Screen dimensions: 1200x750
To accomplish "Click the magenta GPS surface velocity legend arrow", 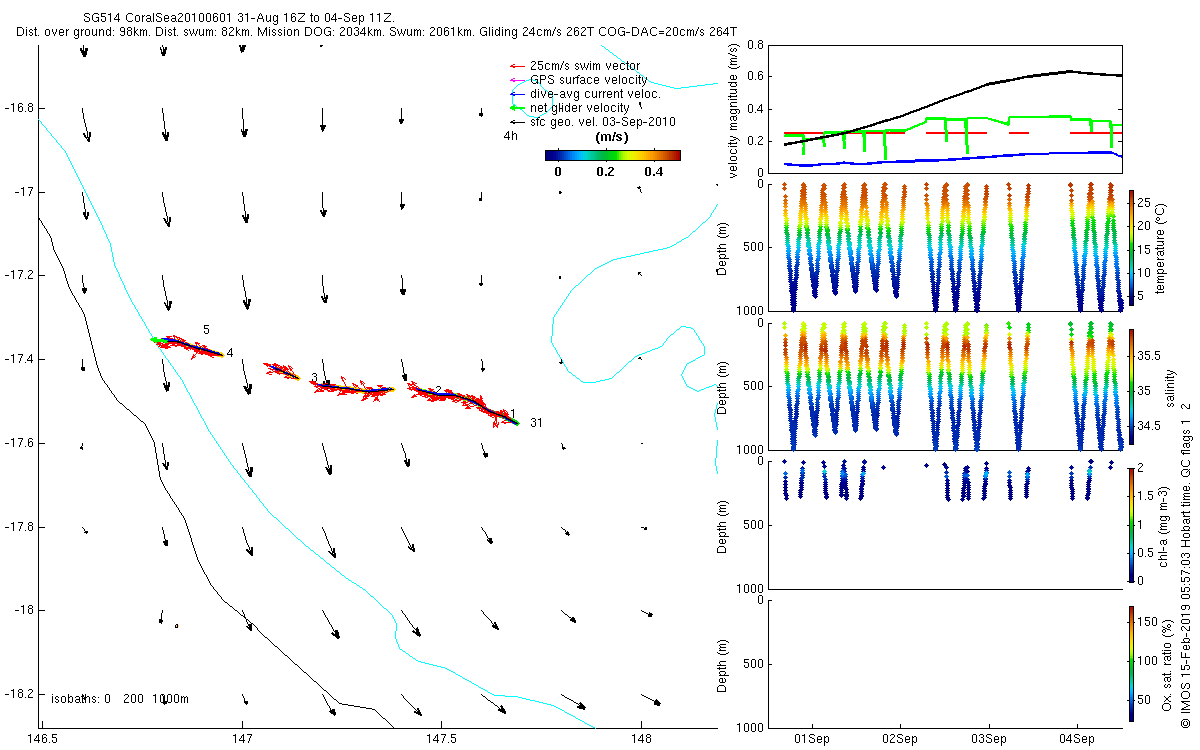I will tap(517, 80).
